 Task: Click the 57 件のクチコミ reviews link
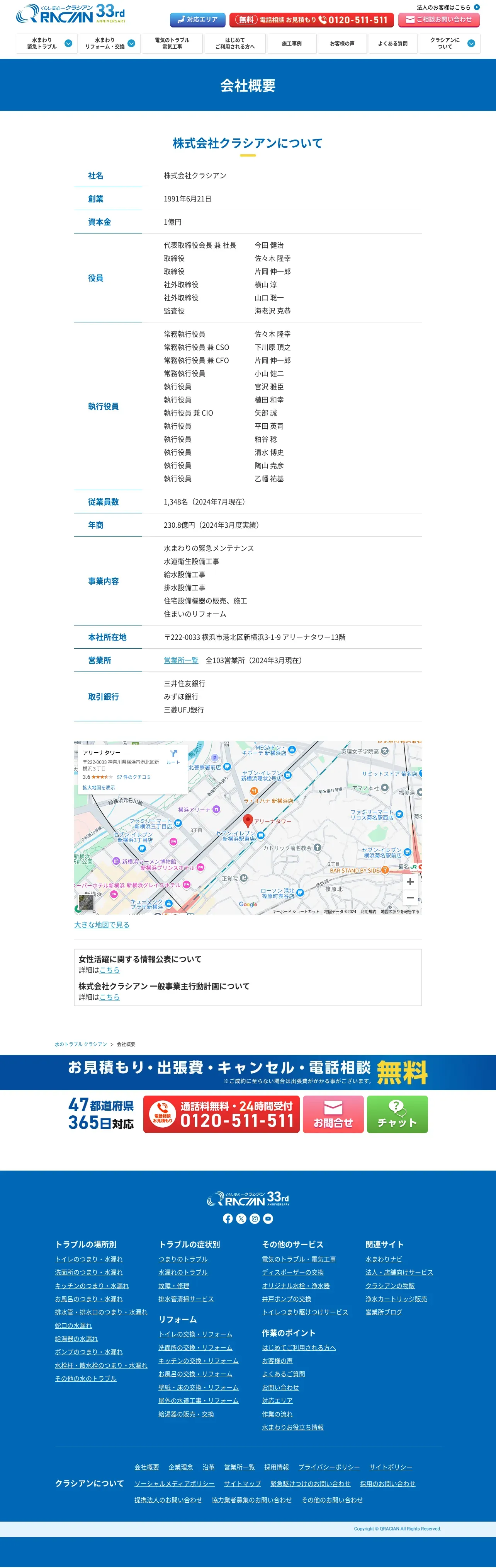click(x=134, y=777)
